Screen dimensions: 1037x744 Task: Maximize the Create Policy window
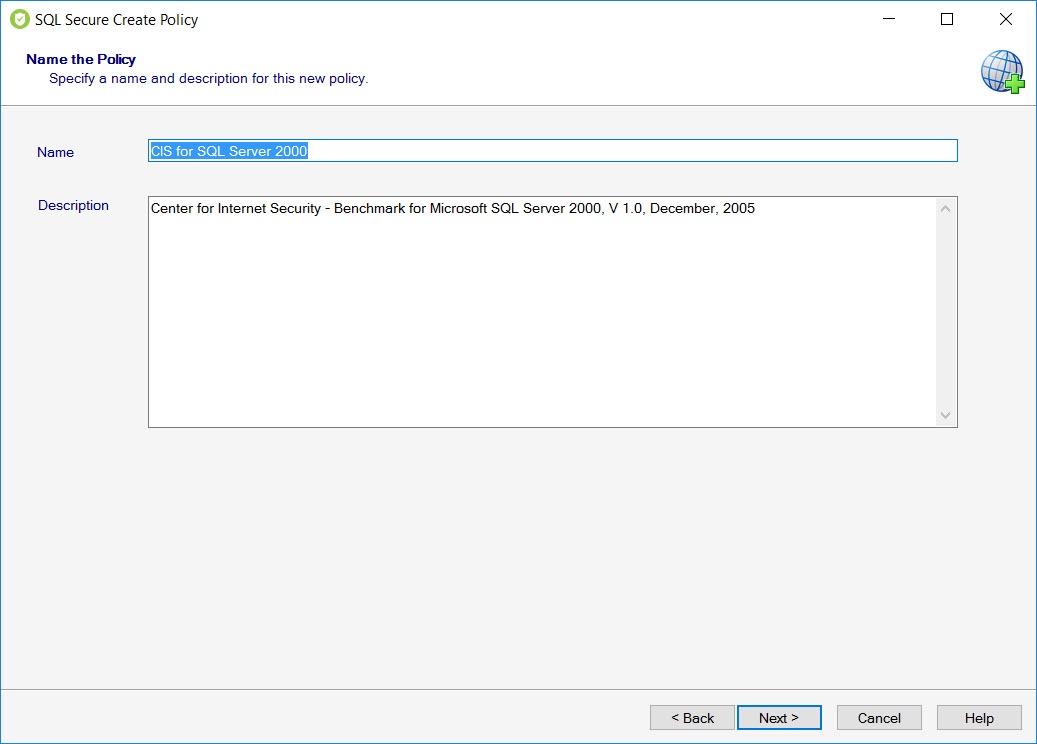(947, 19)
